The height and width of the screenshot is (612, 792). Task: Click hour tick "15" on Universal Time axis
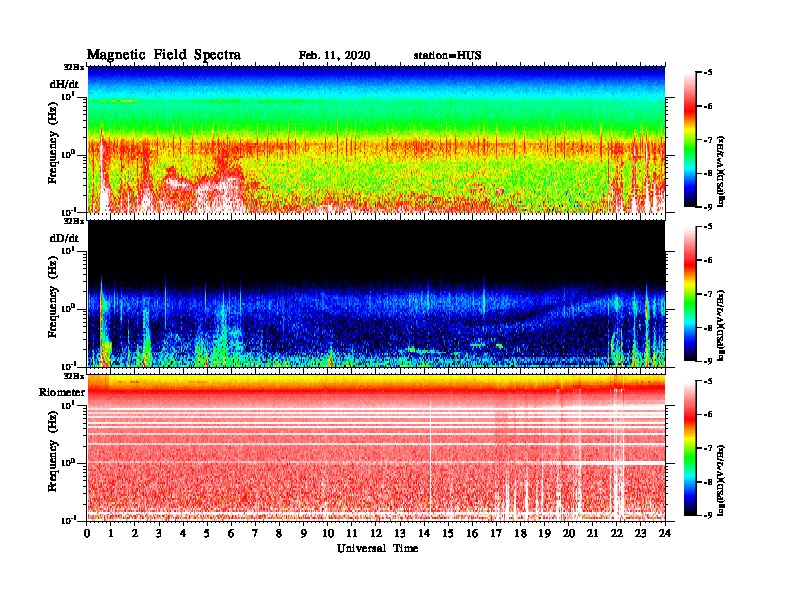(x=448, y=534)
